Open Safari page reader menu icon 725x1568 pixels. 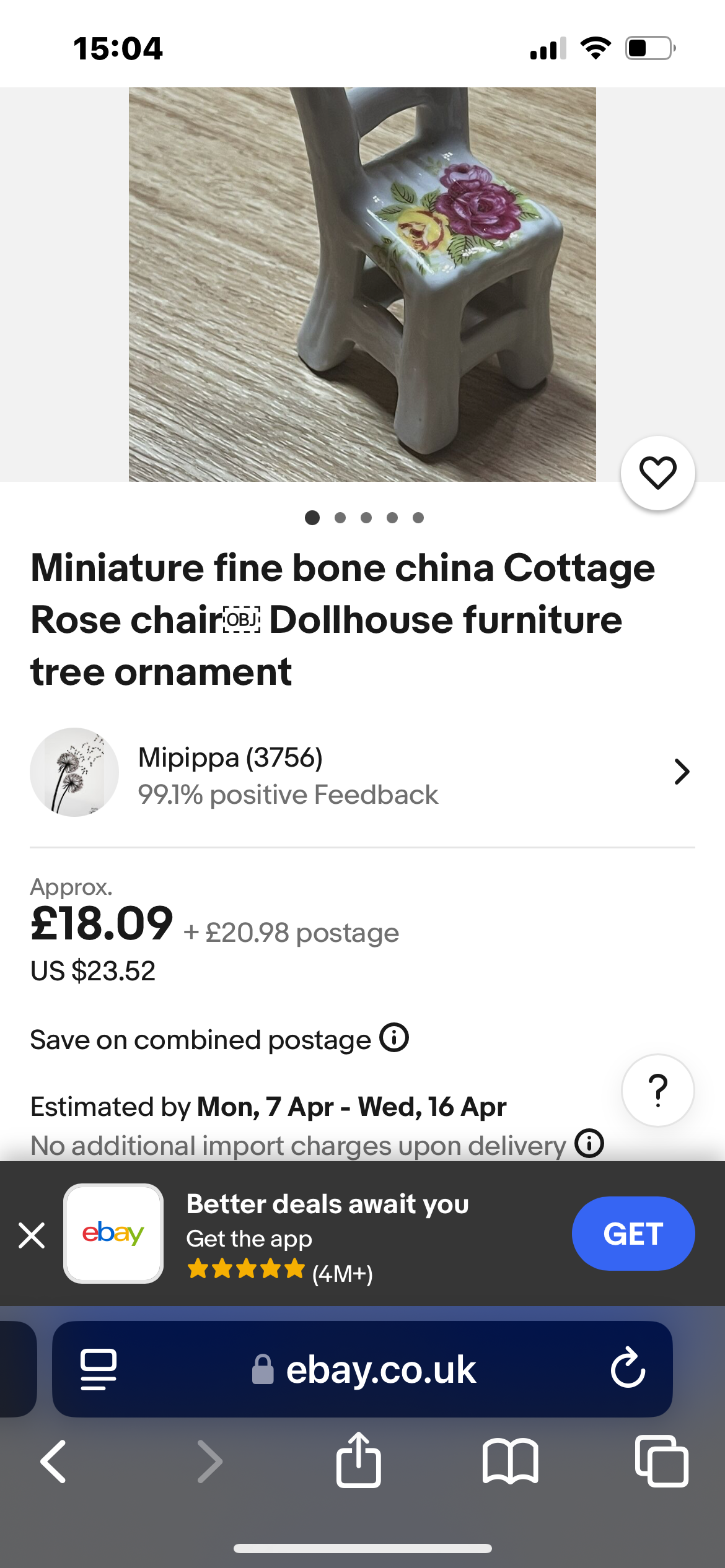[99, 1369]
